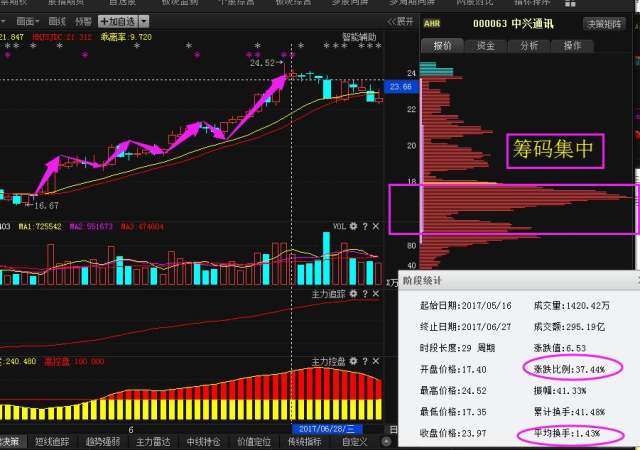
Task: Click help icon on 主力控盘 panel
Action: (x=364, y=360)
